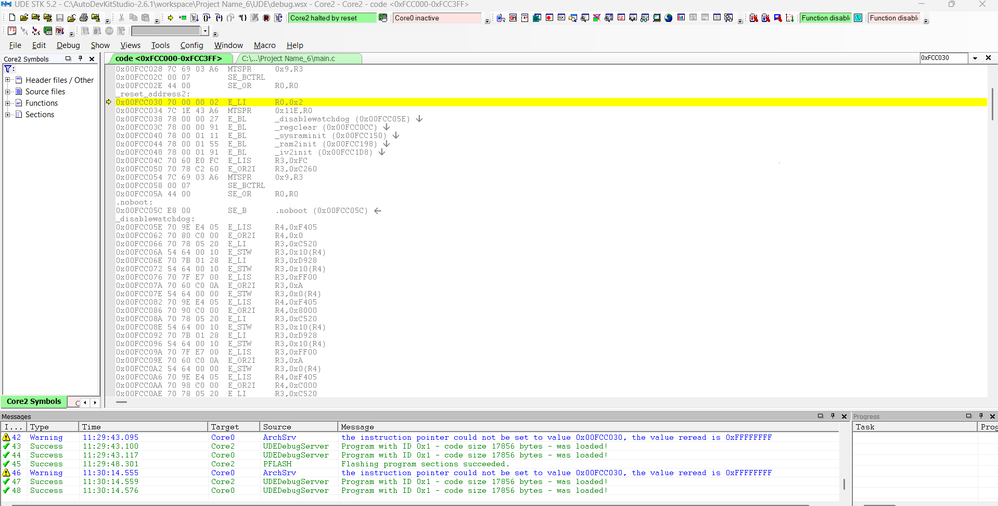Open the overflow chevron after the file toolbar
The image size is (998, 506).
click(x=108, y=21)
